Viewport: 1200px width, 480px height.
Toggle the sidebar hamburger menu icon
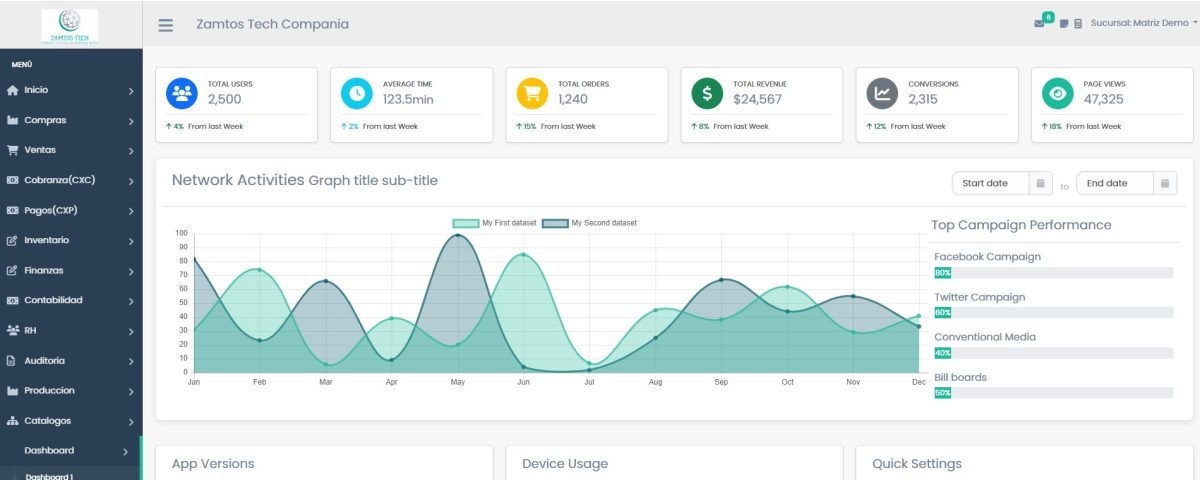coord(166,25)
